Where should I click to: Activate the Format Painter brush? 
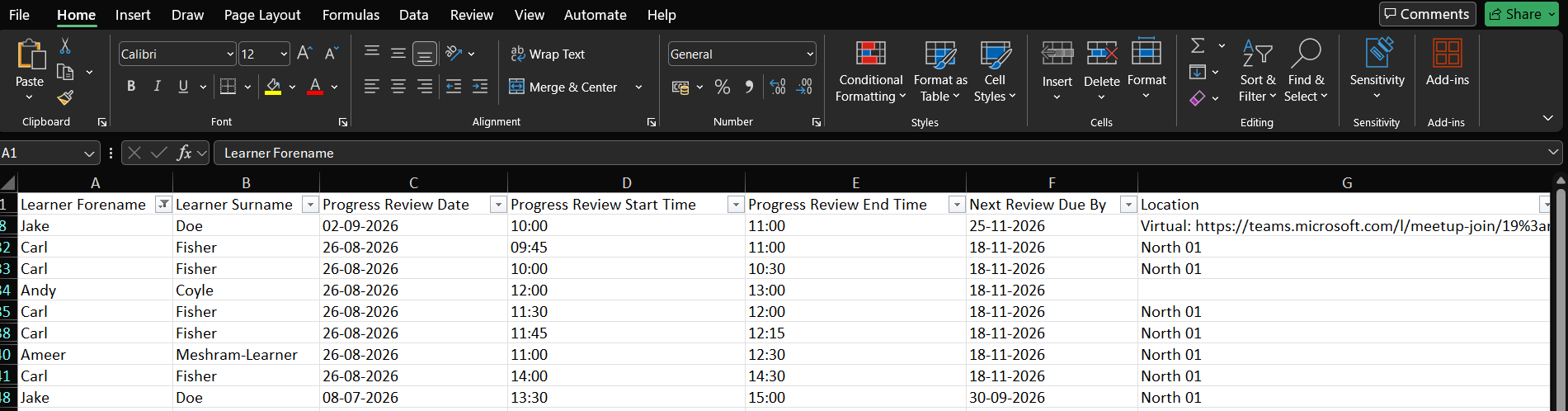(x=65, y=98)
